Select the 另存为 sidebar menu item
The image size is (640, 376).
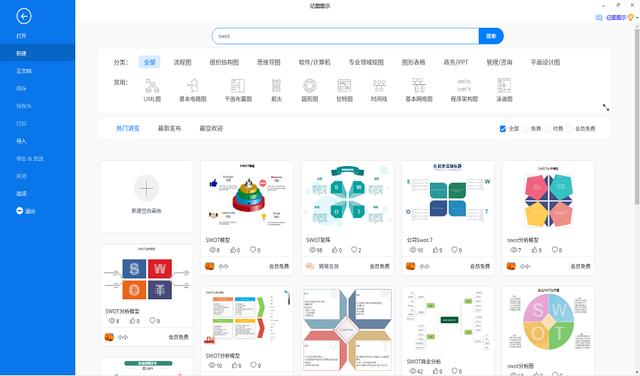tap(37, 106)
